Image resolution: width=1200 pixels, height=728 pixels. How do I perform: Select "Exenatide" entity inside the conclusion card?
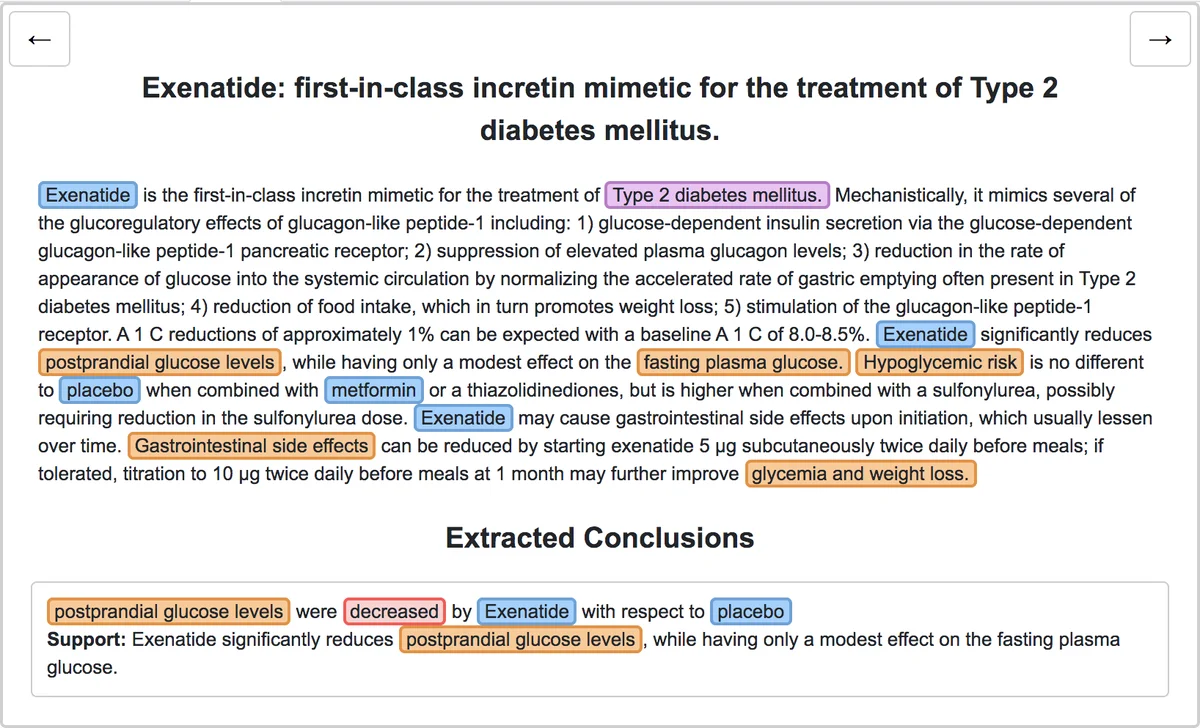click(x=526, y=610)
